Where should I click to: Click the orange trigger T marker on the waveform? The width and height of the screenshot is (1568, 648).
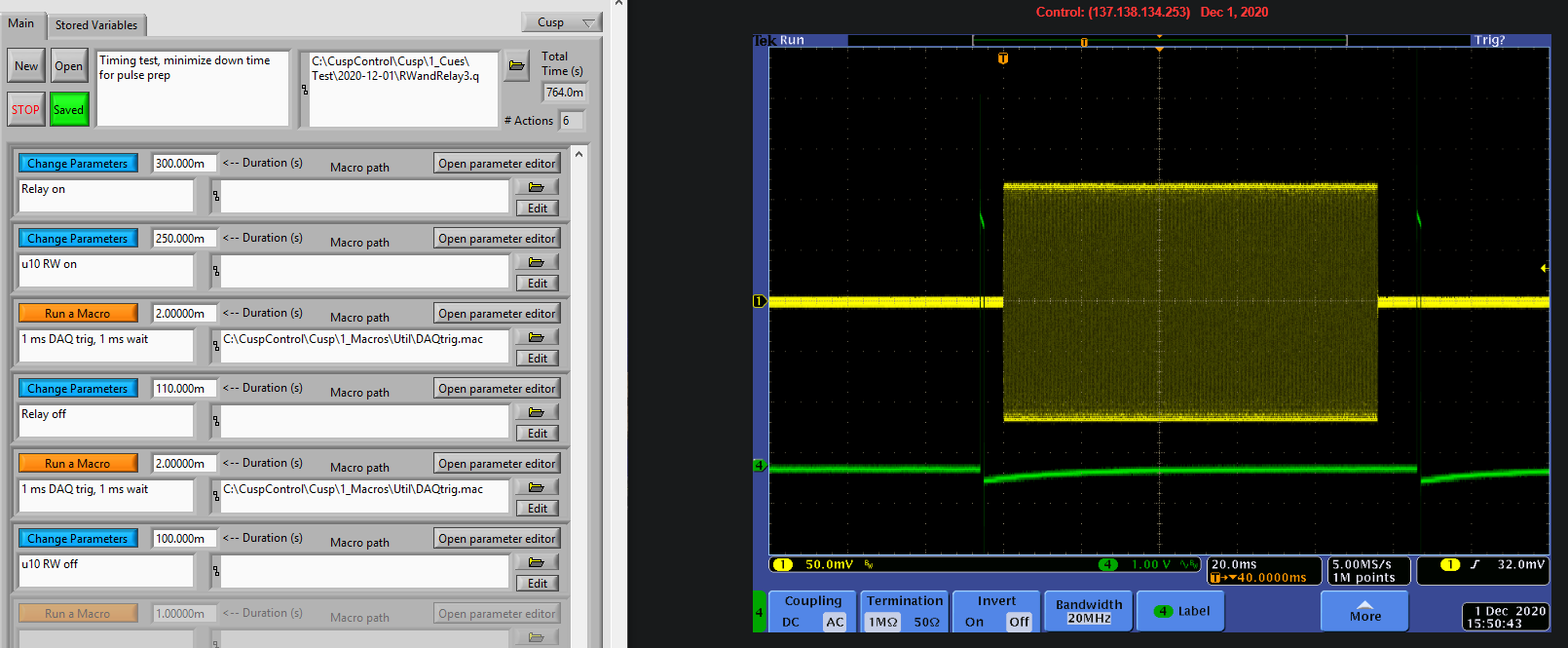(1003, 58)
